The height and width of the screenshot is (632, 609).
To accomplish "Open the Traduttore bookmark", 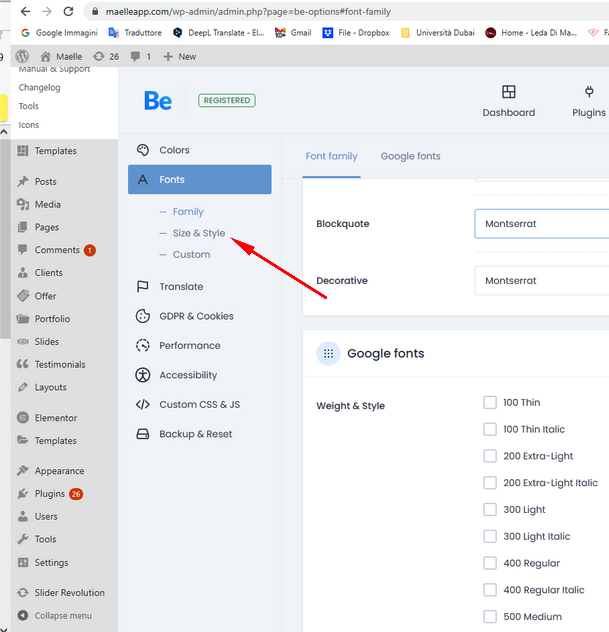I will pyautogui.click(x=135, y=33).
